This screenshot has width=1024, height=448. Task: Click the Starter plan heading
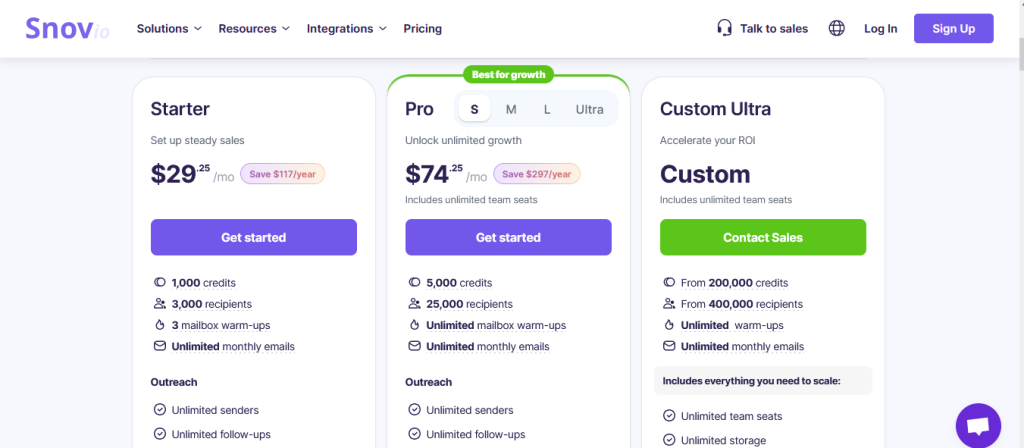point(180,108)
